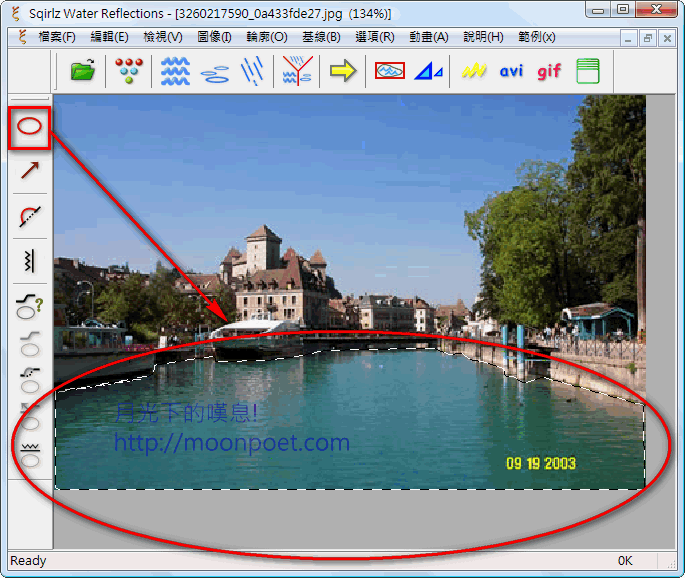Select the zigzag baseline tool in sidebar
Screen dimensions: 685x578
30,260
